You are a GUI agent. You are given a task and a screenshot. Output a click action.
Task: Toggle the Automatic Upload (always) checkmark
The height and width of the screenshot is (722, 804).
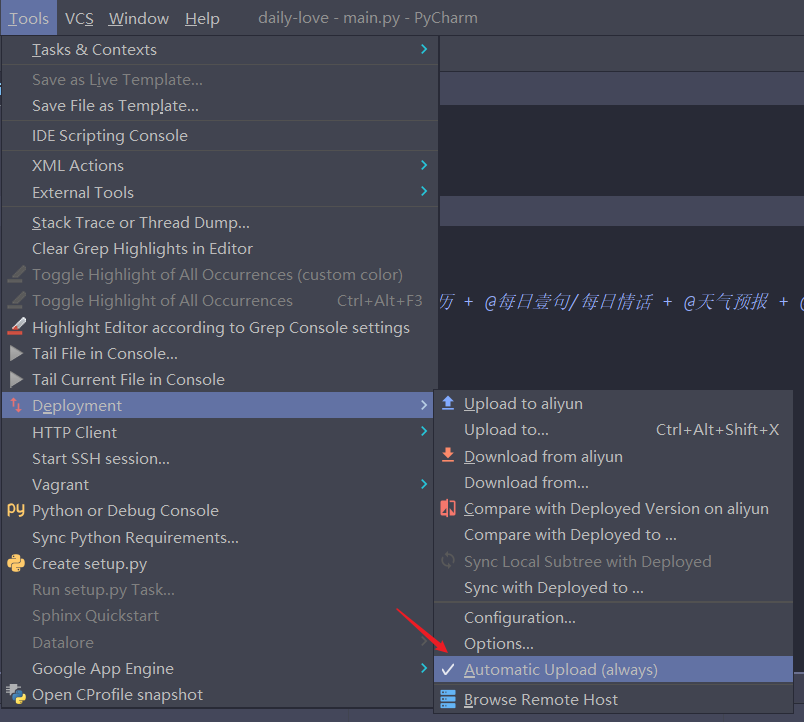(448, 669)
